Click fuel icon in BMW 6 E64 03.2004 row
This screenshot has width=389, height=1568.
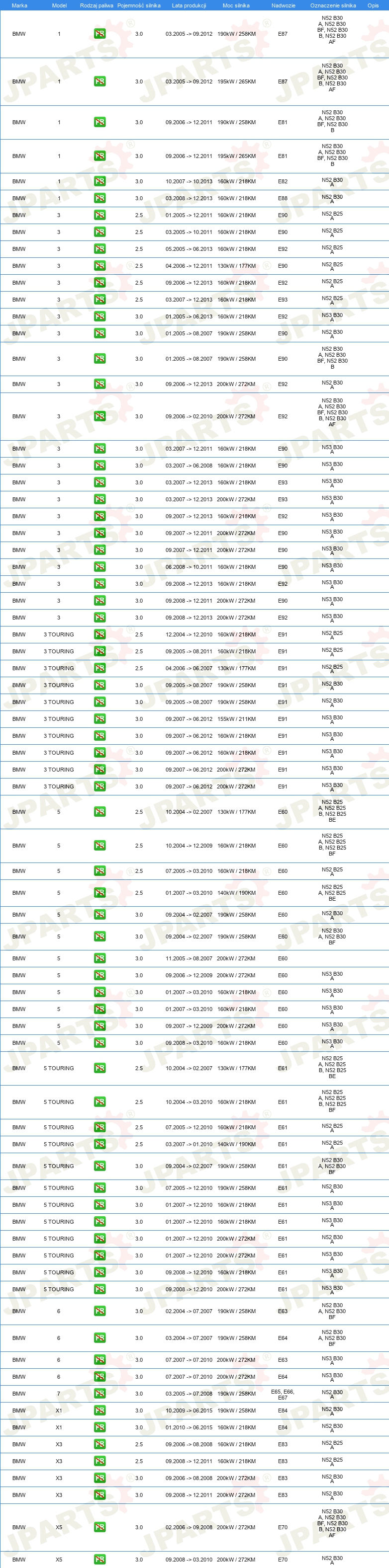click(100, 1338)
